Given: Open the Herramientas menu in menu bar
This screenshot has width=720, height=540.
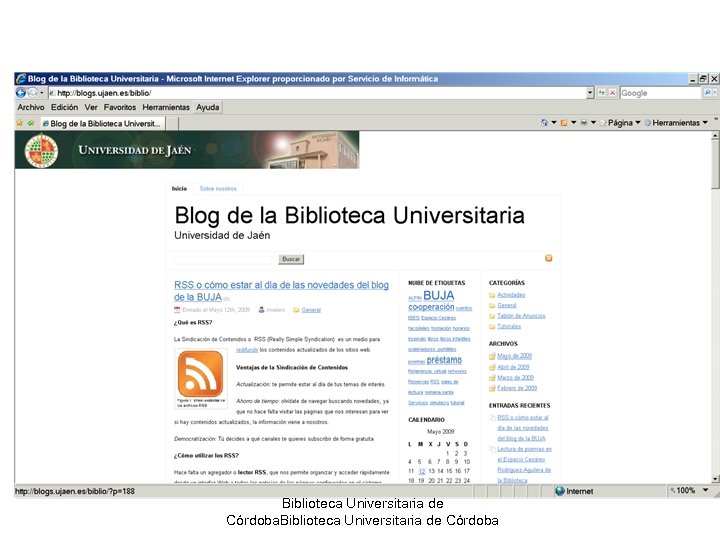Looking at the screenshot, I should [166, 107].
